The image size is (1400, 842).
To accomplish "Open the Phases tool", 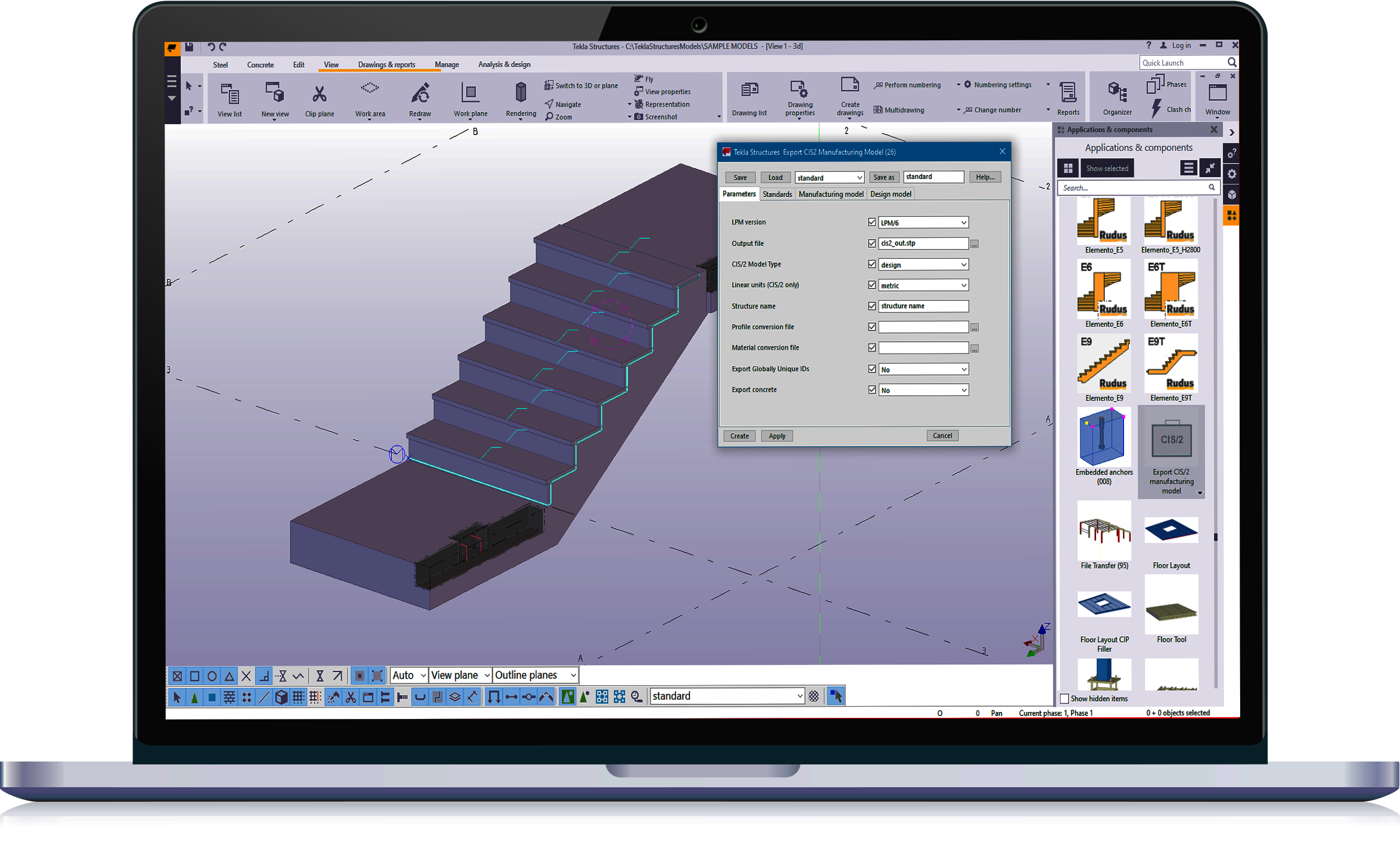I will click(x=1167, y=85).
